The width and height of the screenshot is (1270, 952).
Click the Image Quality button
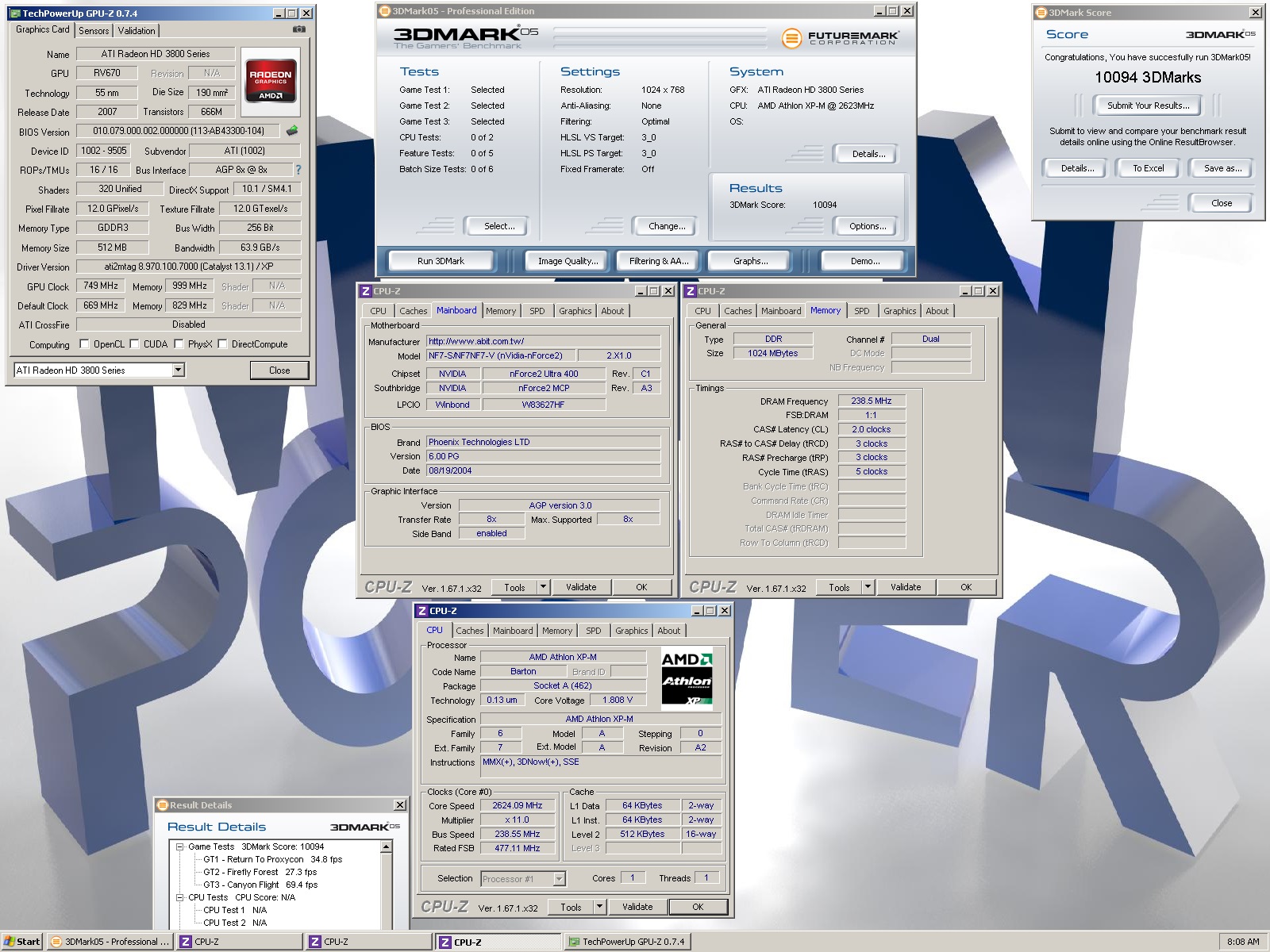(x=568, y=261)
